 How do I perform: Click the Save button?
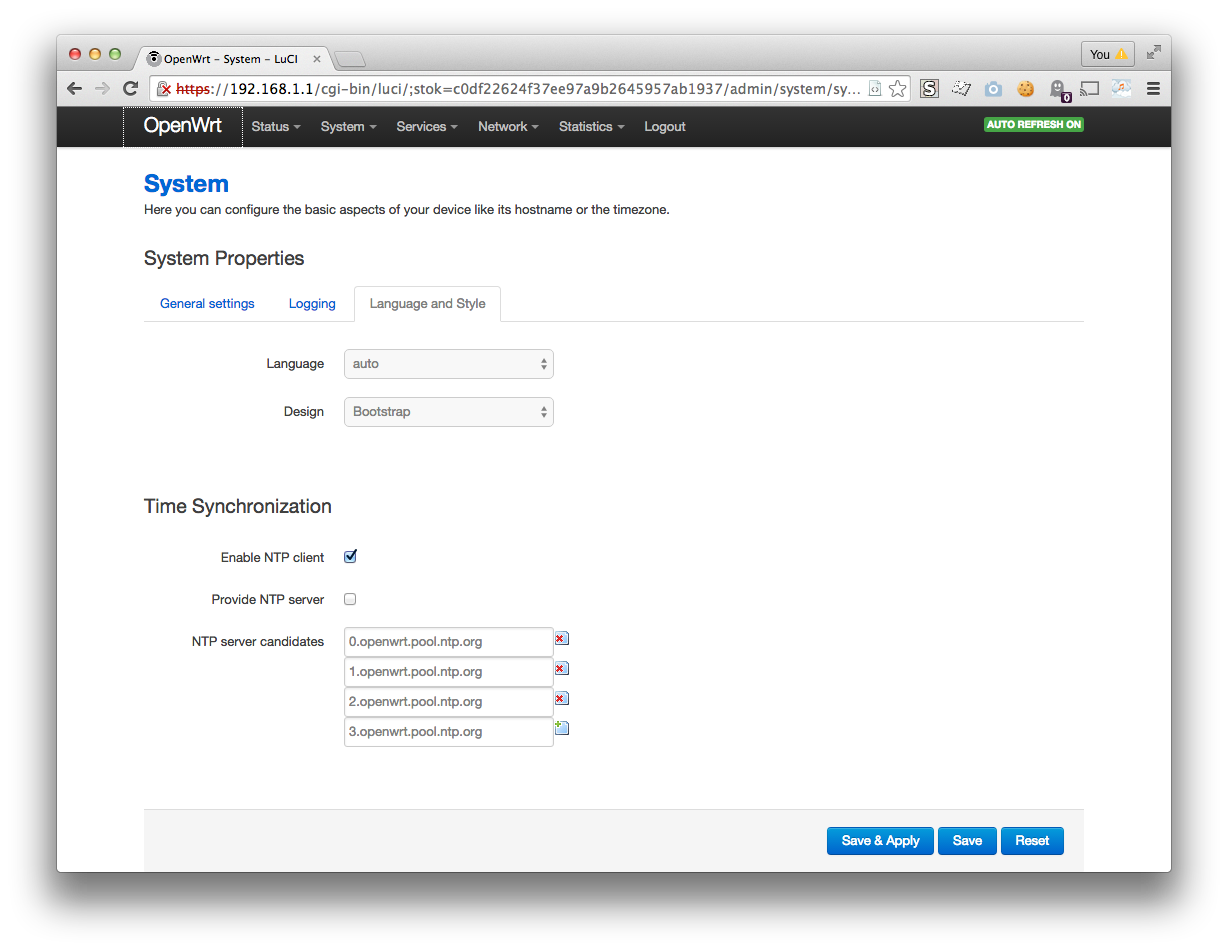point(967,841)
